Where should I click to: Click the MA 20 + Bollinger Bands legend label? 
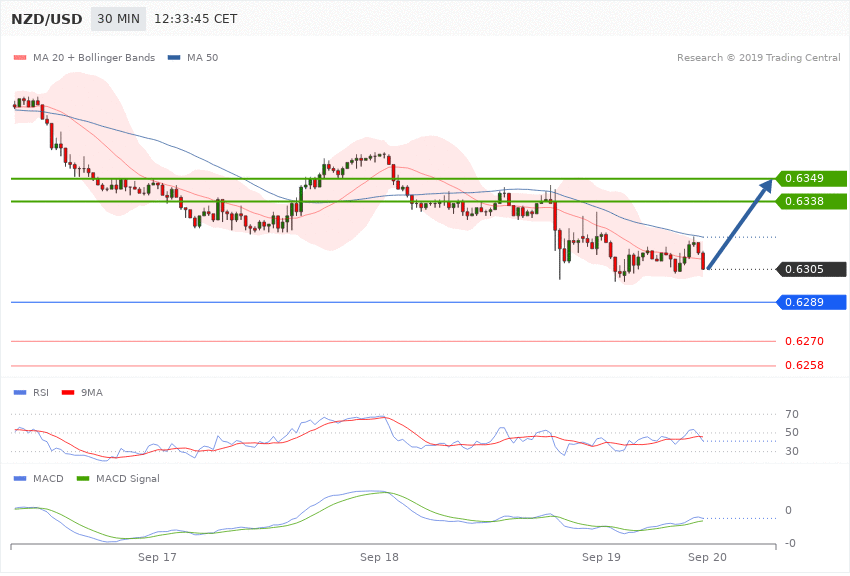pos(94,57)
